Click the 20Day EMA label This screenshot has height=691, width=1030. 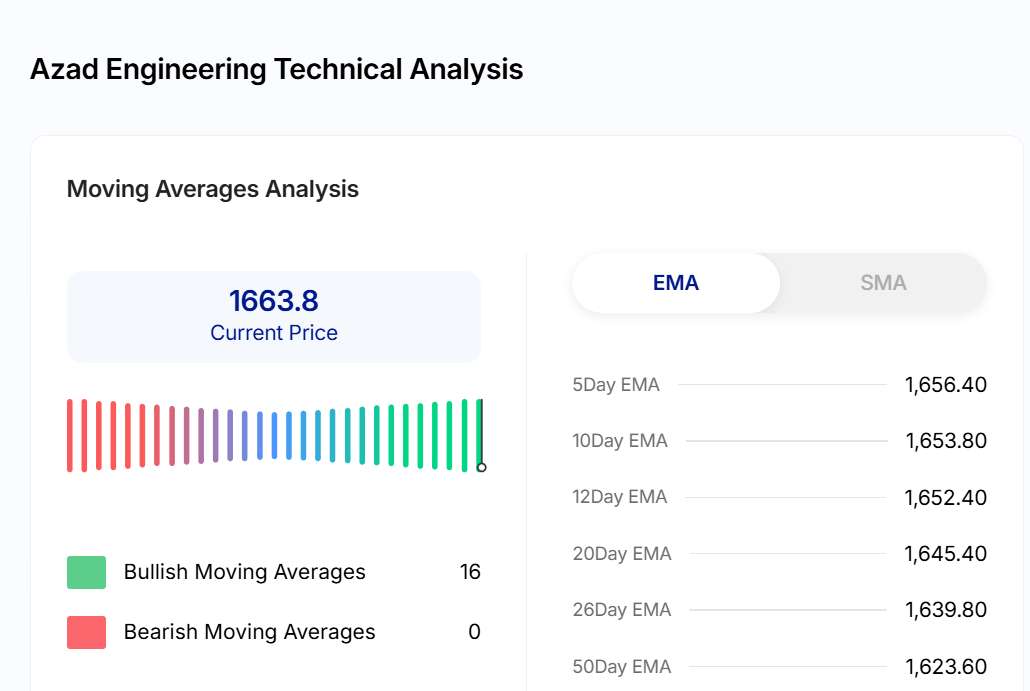pyautogui.click(x=622, y=554)
